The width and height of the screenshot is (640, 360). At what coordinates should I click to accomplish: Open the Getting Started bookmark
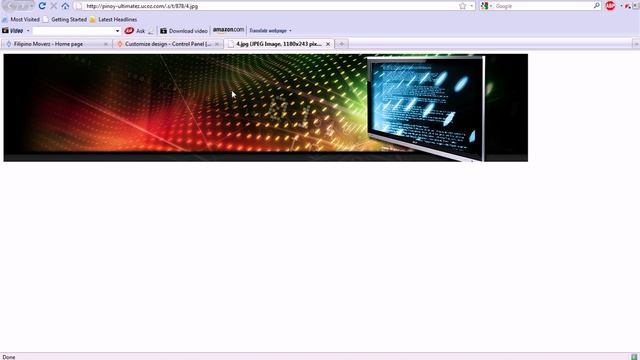coord(65,19)
